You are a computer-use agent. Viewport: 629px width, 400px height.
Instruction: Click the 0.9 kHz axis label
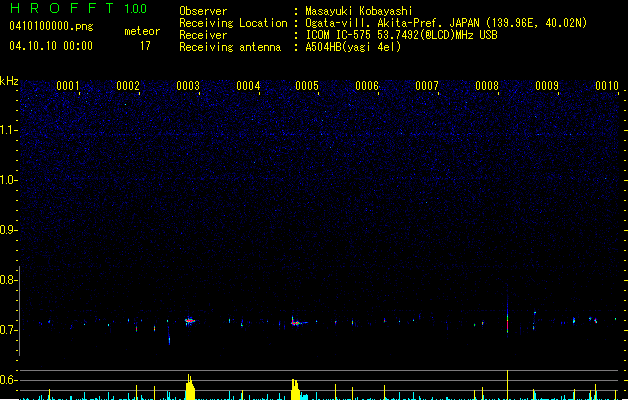coord(8,230)
